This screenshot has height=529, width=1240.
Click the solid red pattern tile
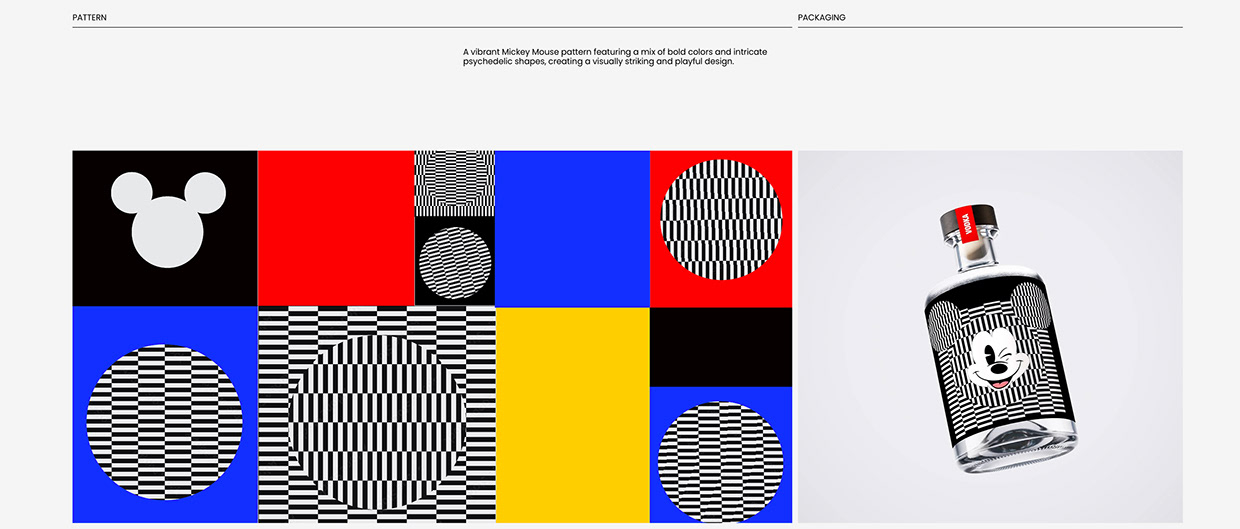tap(335, 228)
